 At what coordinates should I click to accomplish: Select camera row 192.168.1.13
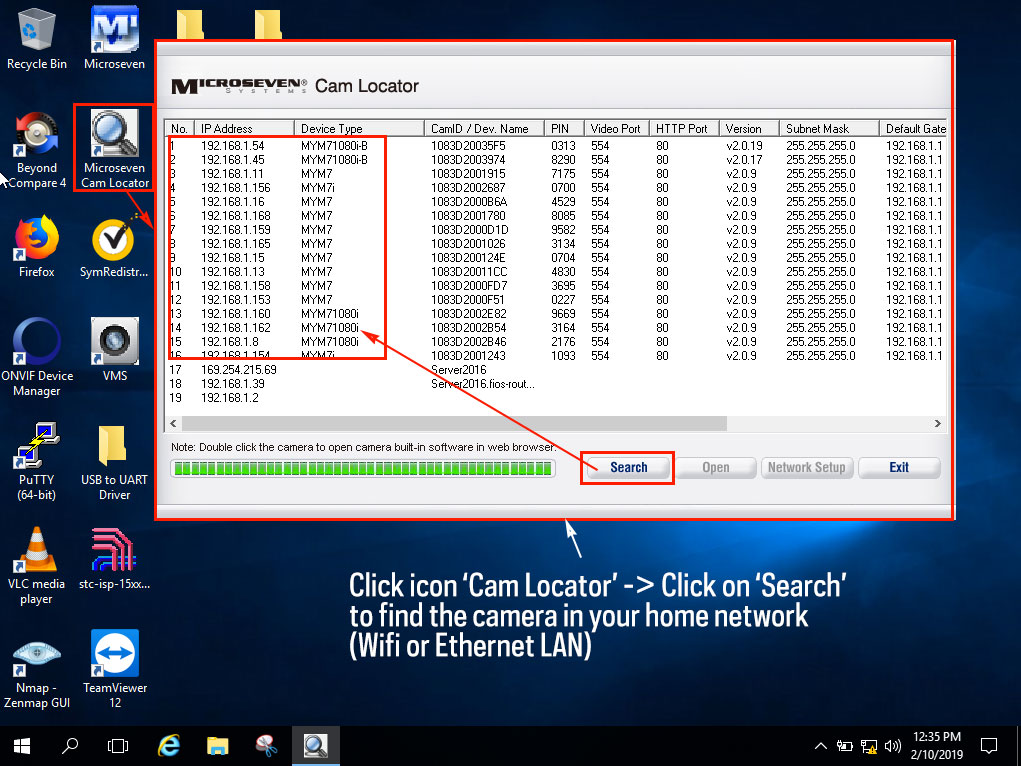[555, 272]
